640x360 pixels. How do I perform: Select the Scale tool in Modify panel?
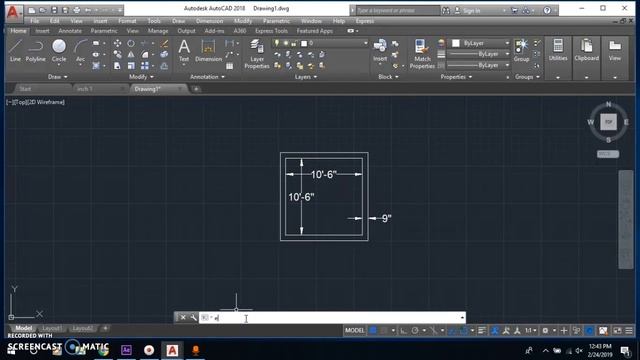pyautogui.click(x=131, y=65)
